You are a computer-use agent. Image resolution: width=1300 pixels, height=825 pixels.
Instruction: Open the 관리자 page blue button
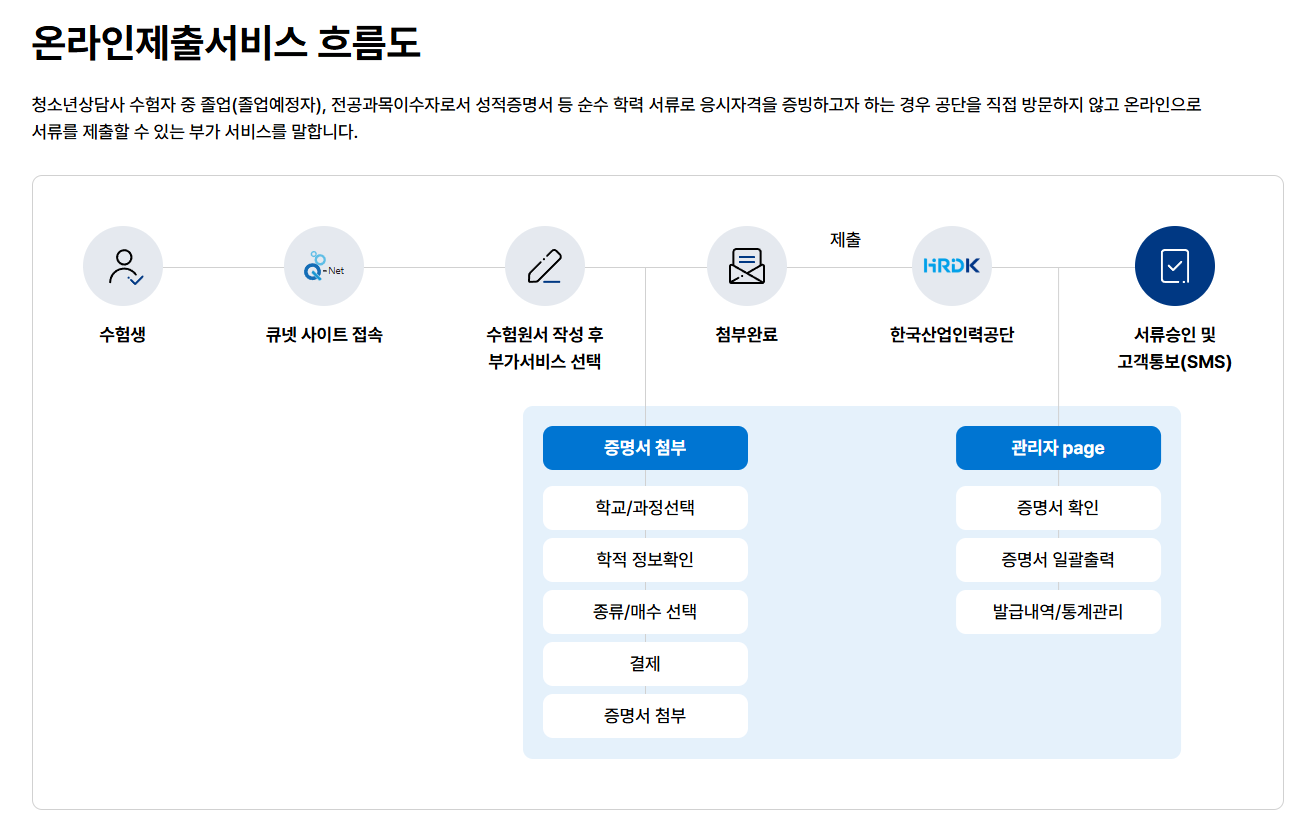pos(1058,448)
